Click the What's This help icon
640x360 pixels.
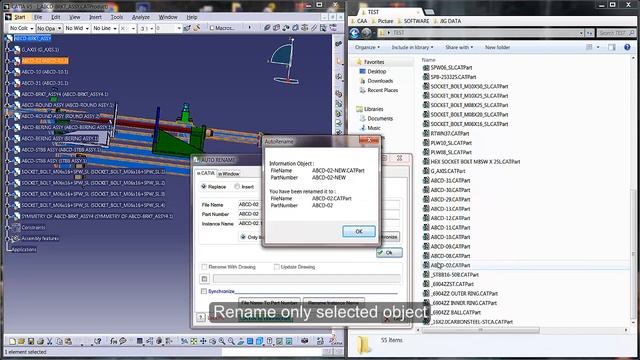click(98, 341)
